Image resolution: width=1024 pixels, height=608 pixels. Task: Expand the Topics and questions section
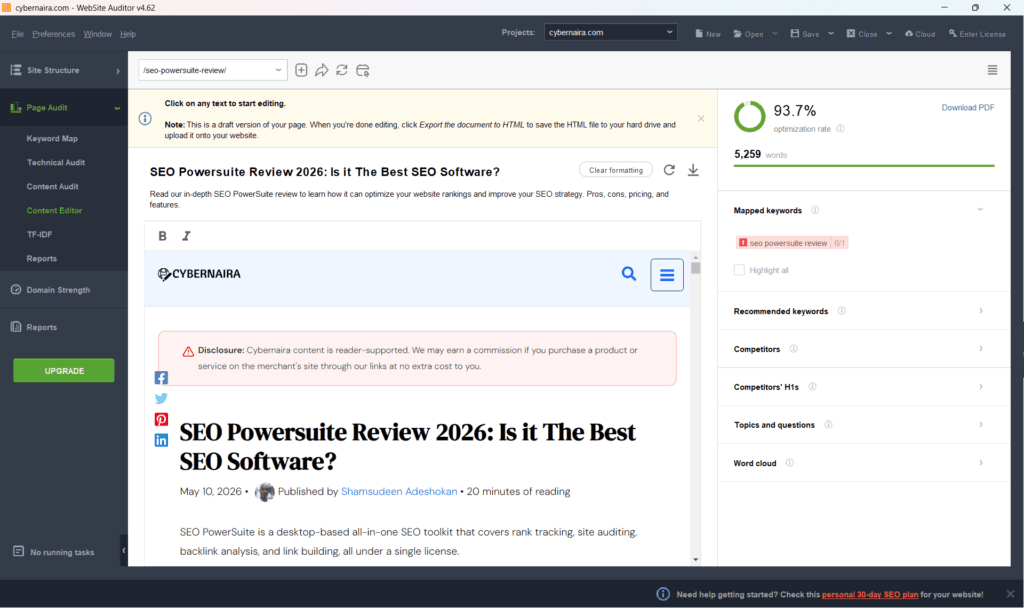pos(981,424)
